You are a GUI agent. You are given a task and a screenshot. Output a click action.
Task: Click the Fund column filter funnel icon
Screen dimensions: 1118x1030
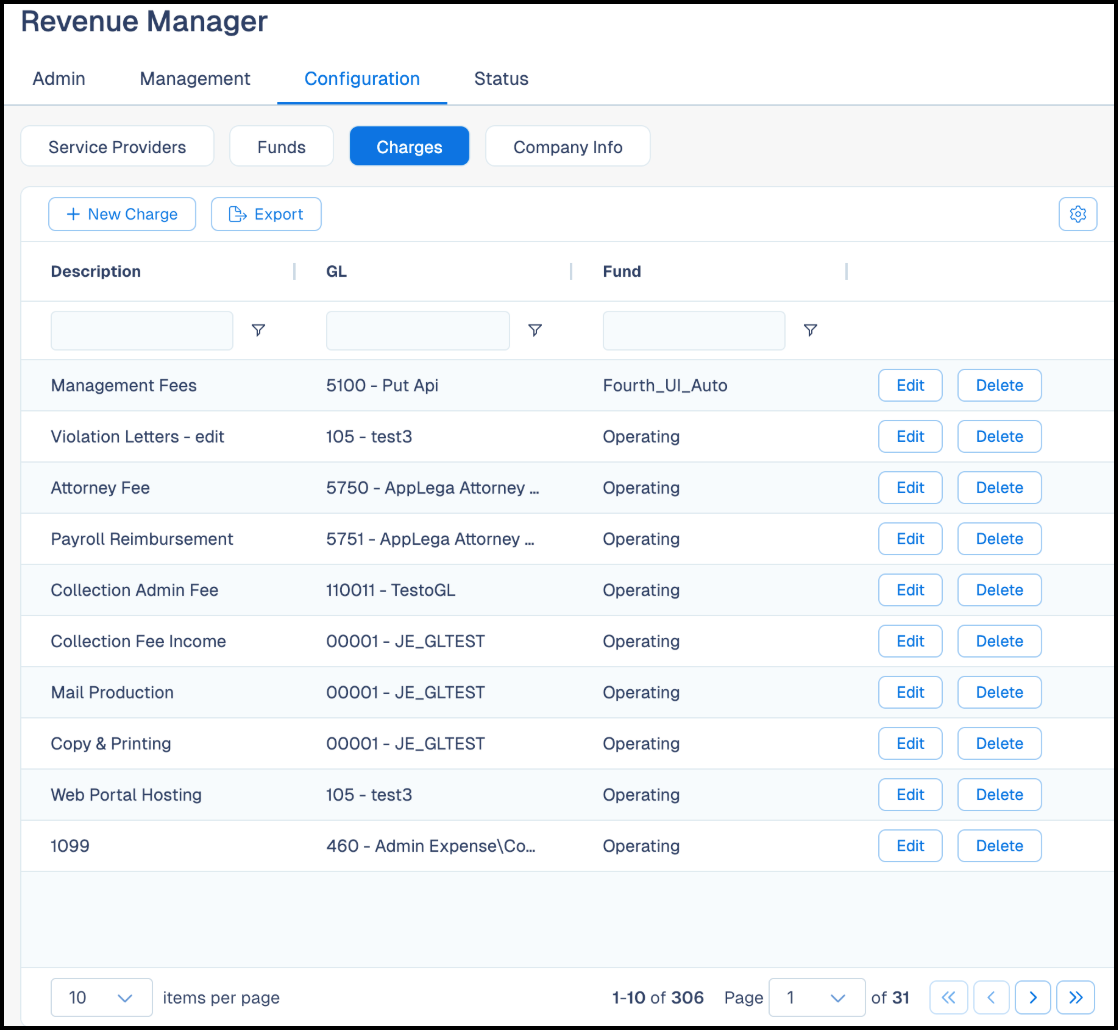810,330
